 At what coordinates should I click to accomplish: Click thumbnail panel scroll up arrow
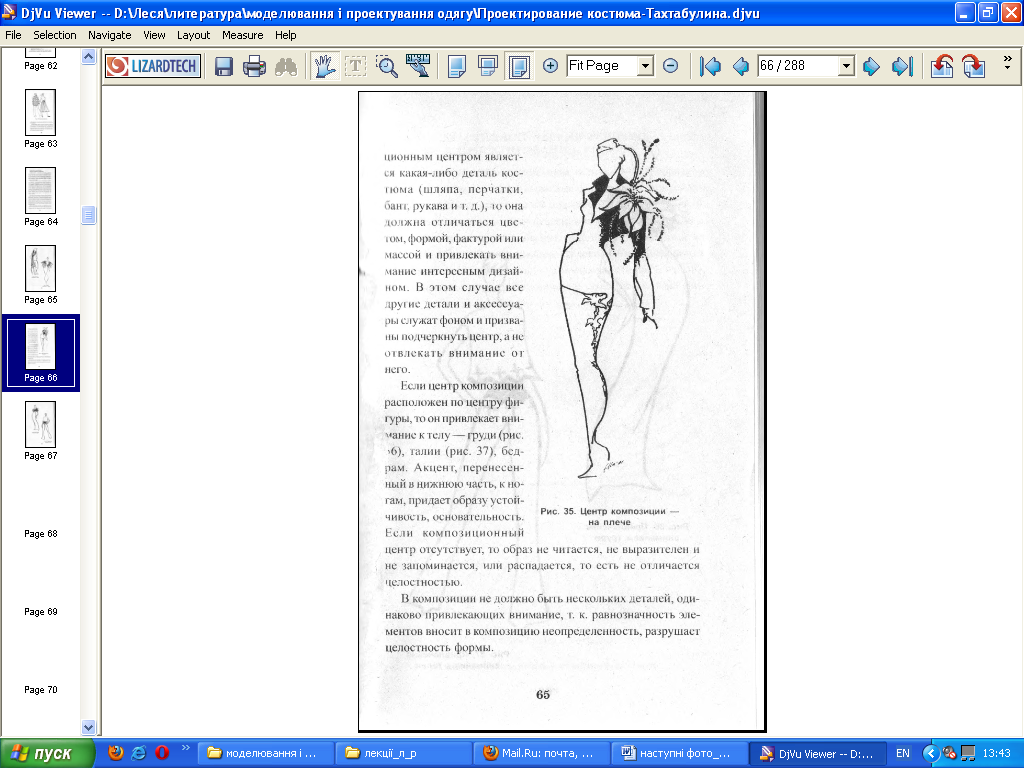89,57
